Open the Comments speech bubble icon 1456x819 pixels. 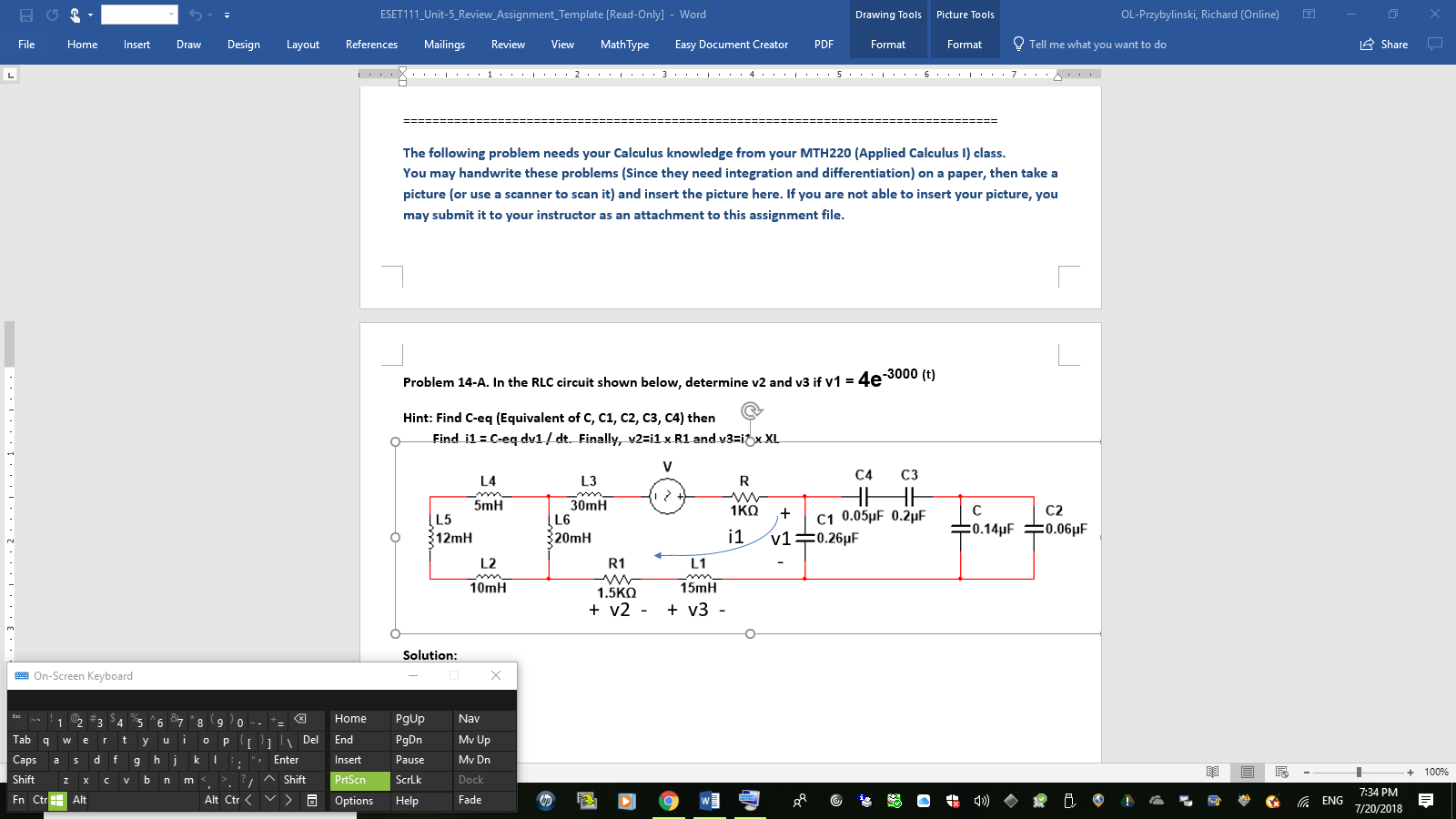1435,44
